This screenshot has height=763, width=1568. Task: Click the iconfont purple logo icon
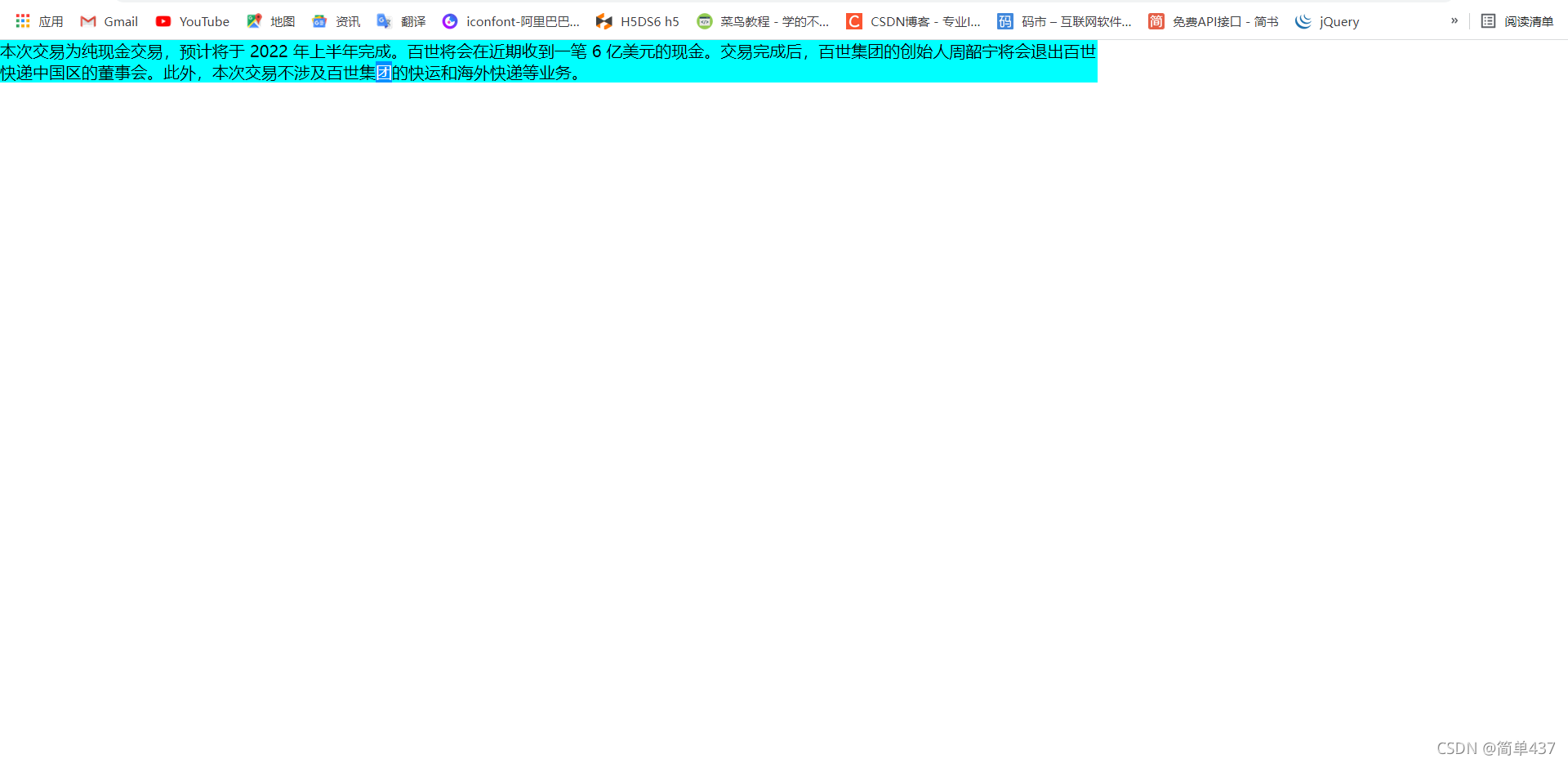tap(450, 21)
